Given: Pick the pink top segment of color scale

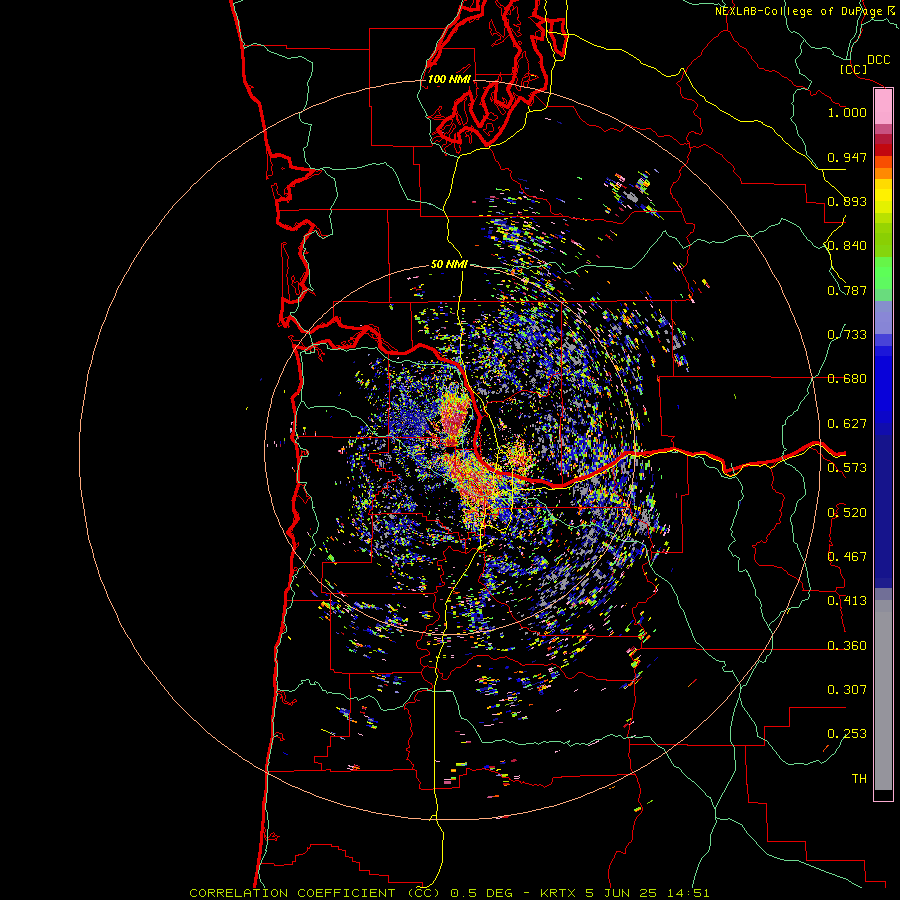Looking at the screenshot, I should click(x=883, y=107).
